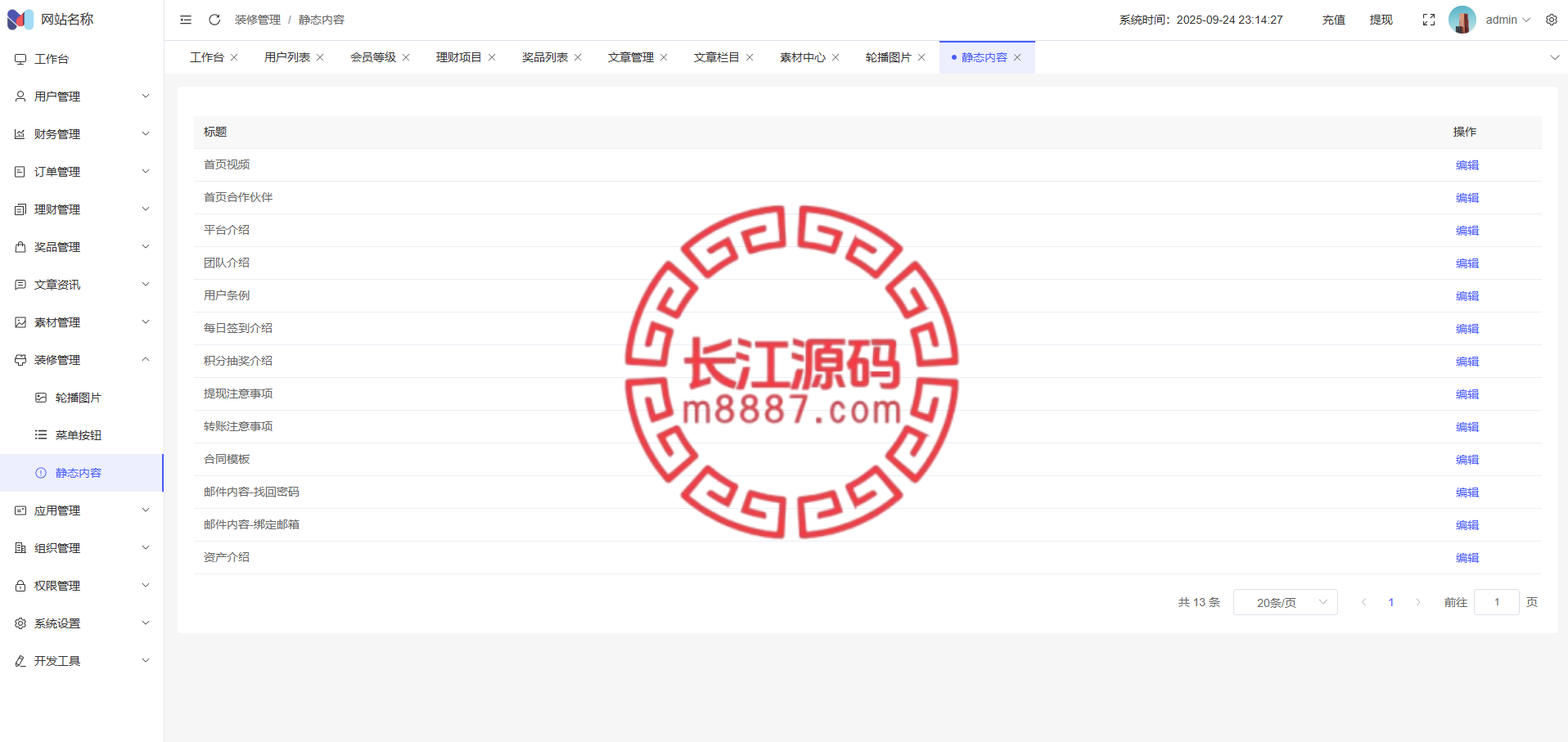Close the 奖品列表 tab

578,57
